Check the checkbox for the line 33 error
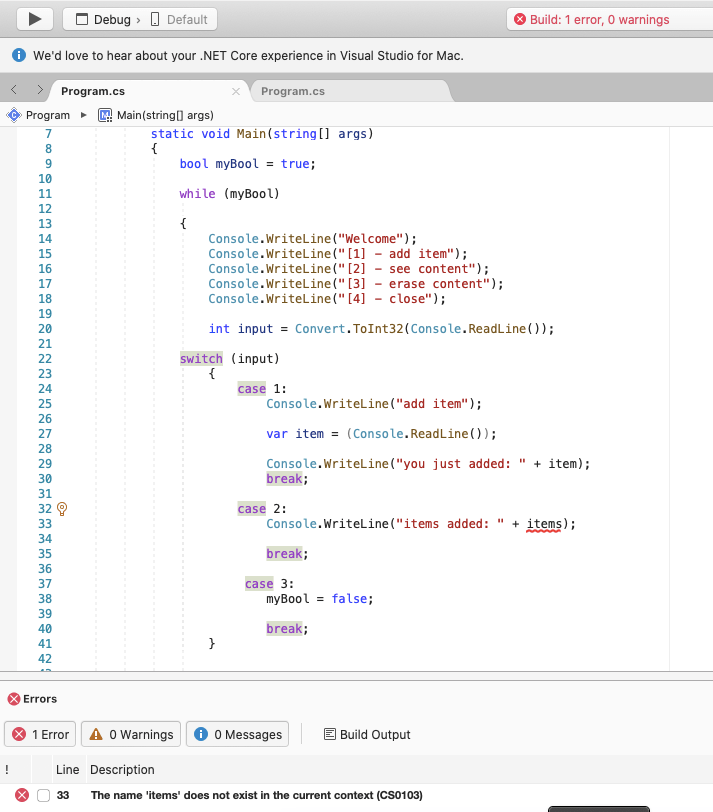Viewport: 713px width, 812px height. [43, 795]
